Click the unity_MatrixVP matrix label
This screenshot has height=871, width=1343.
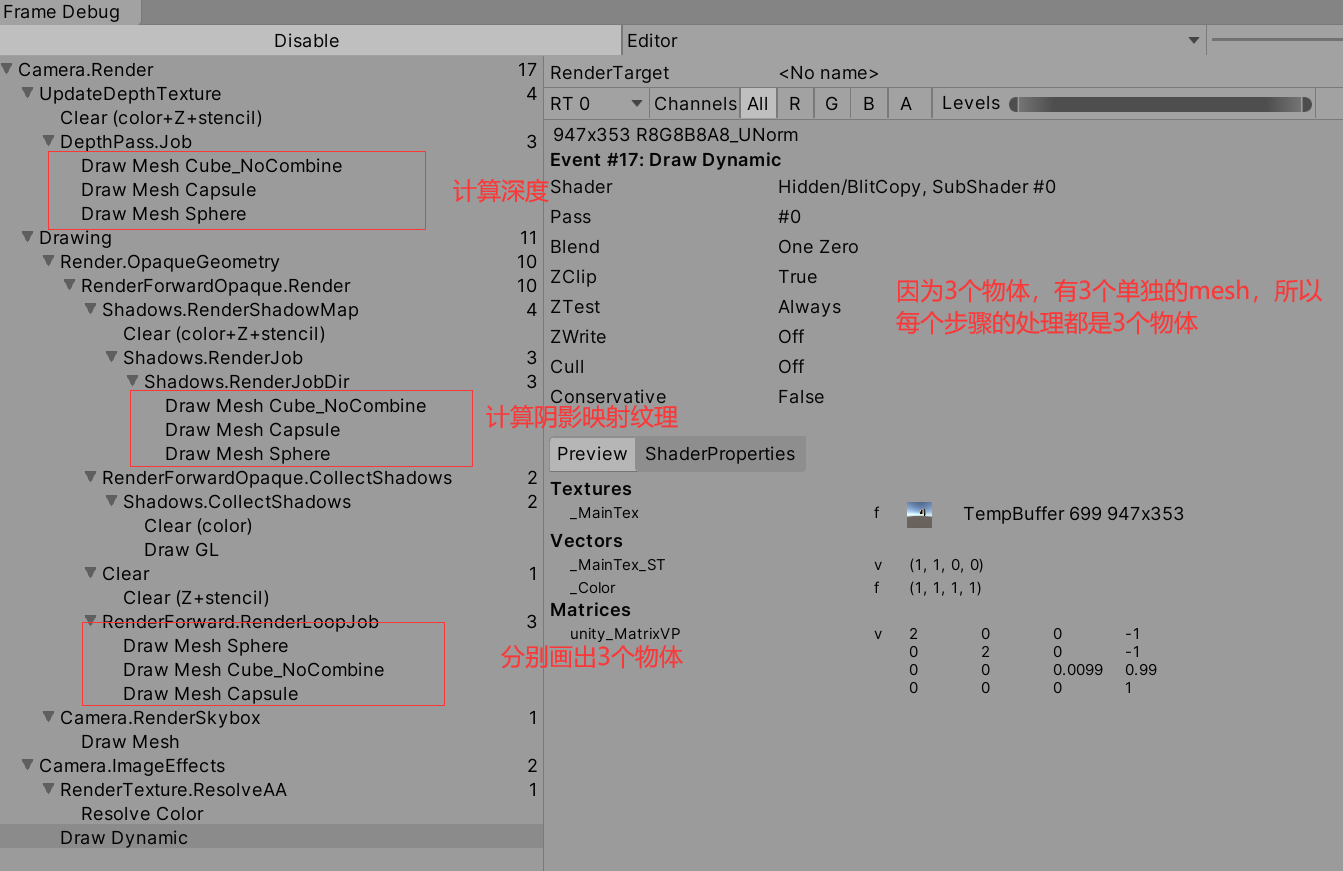point(625,634)
